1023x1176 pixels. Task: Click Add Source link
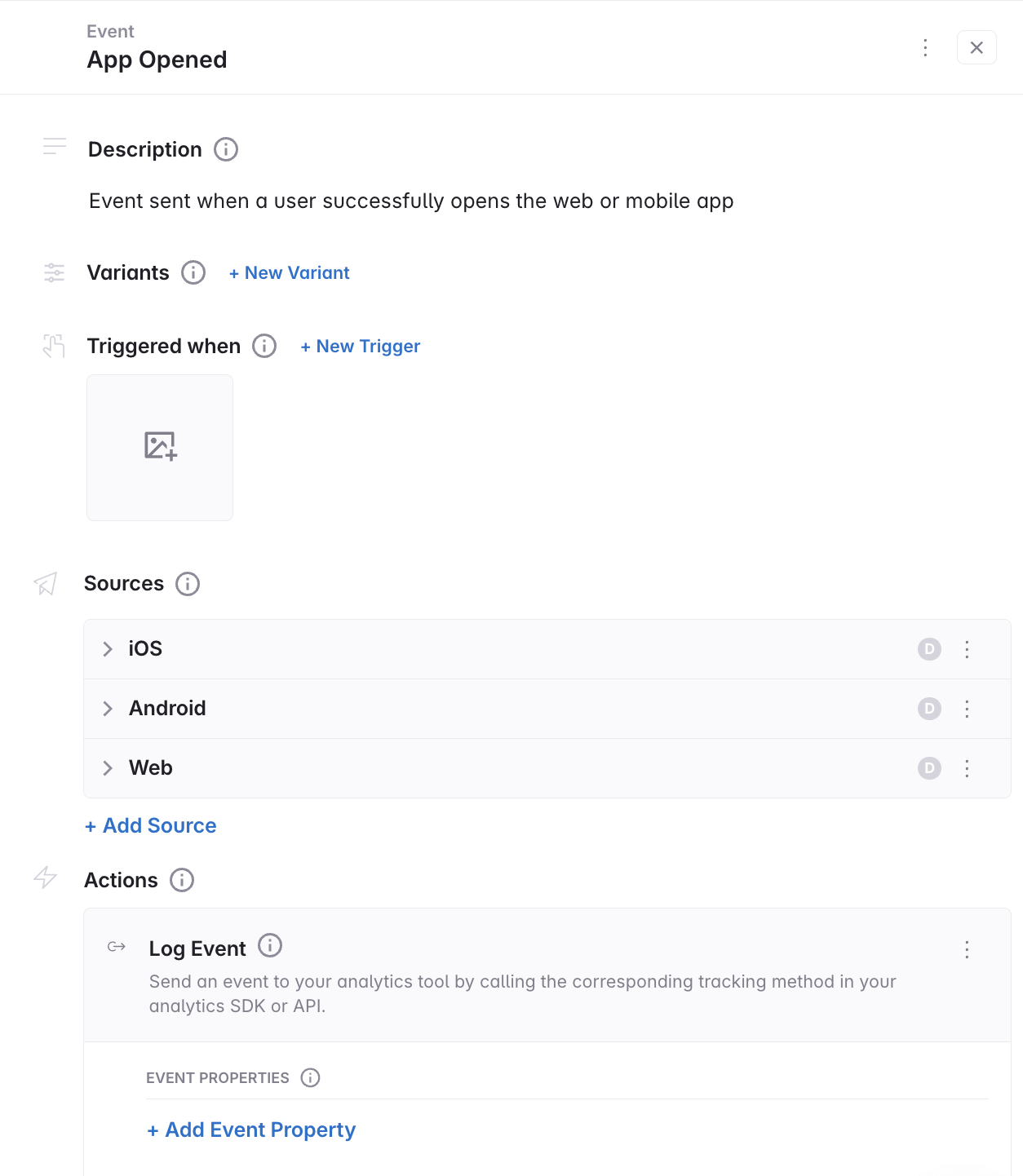coord(151,825)
